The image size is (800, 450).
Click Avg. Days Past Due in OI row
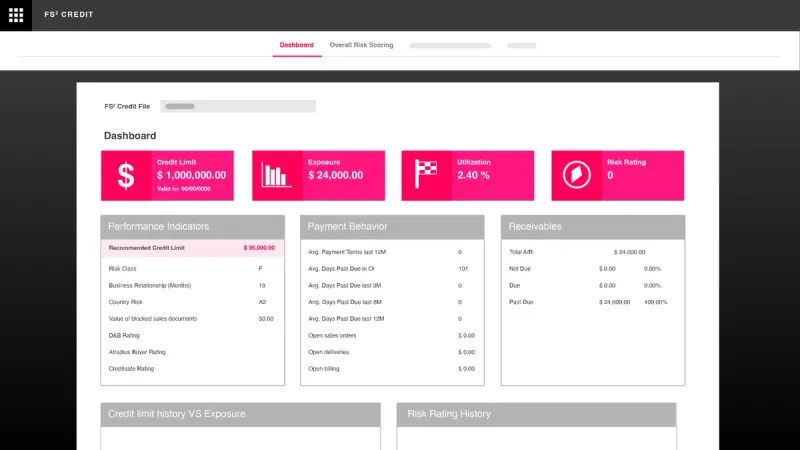coord(392,268)
